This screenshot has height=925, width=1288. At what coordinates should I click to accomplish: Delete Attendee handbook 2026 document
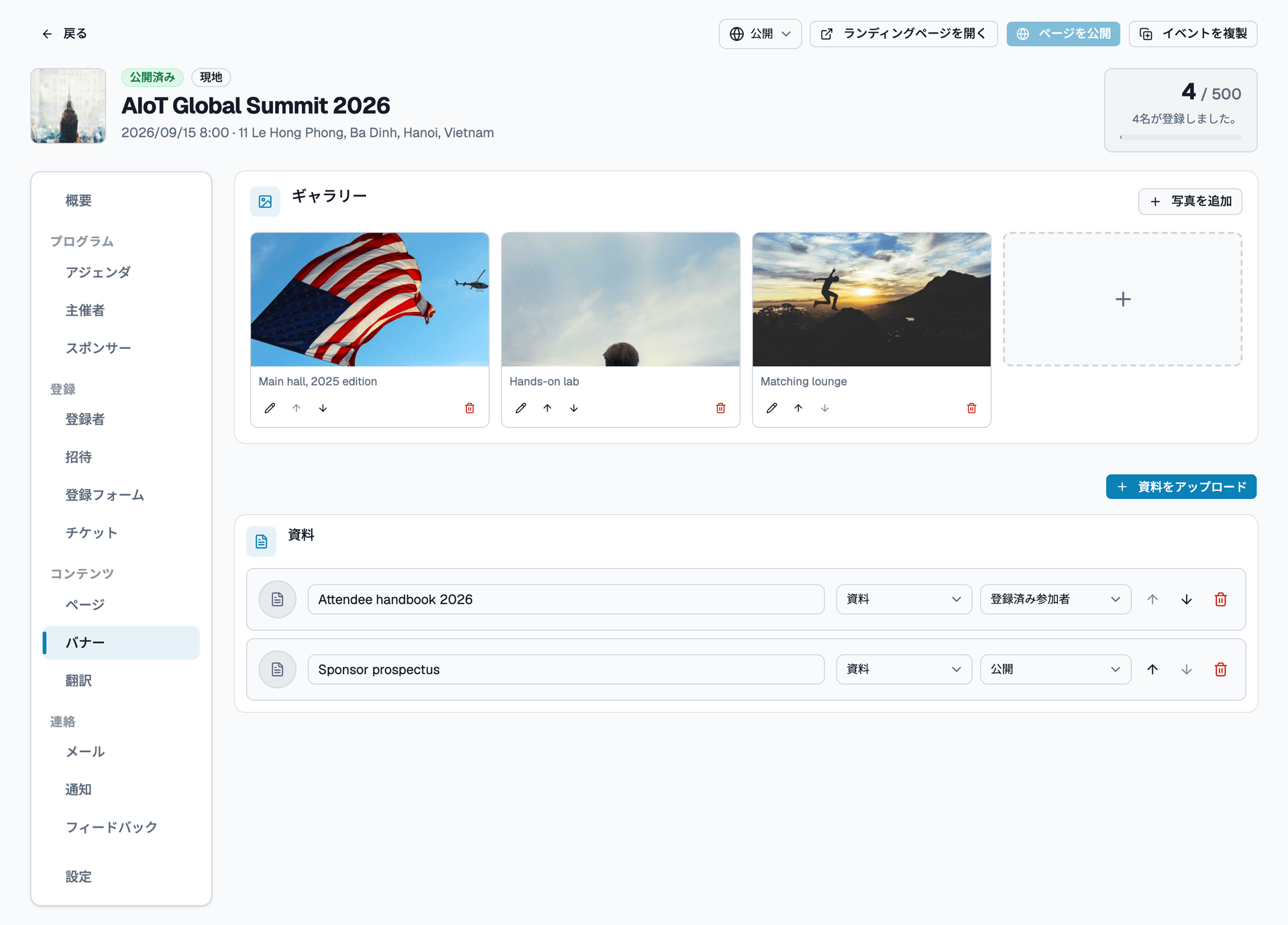(1221, 599)
